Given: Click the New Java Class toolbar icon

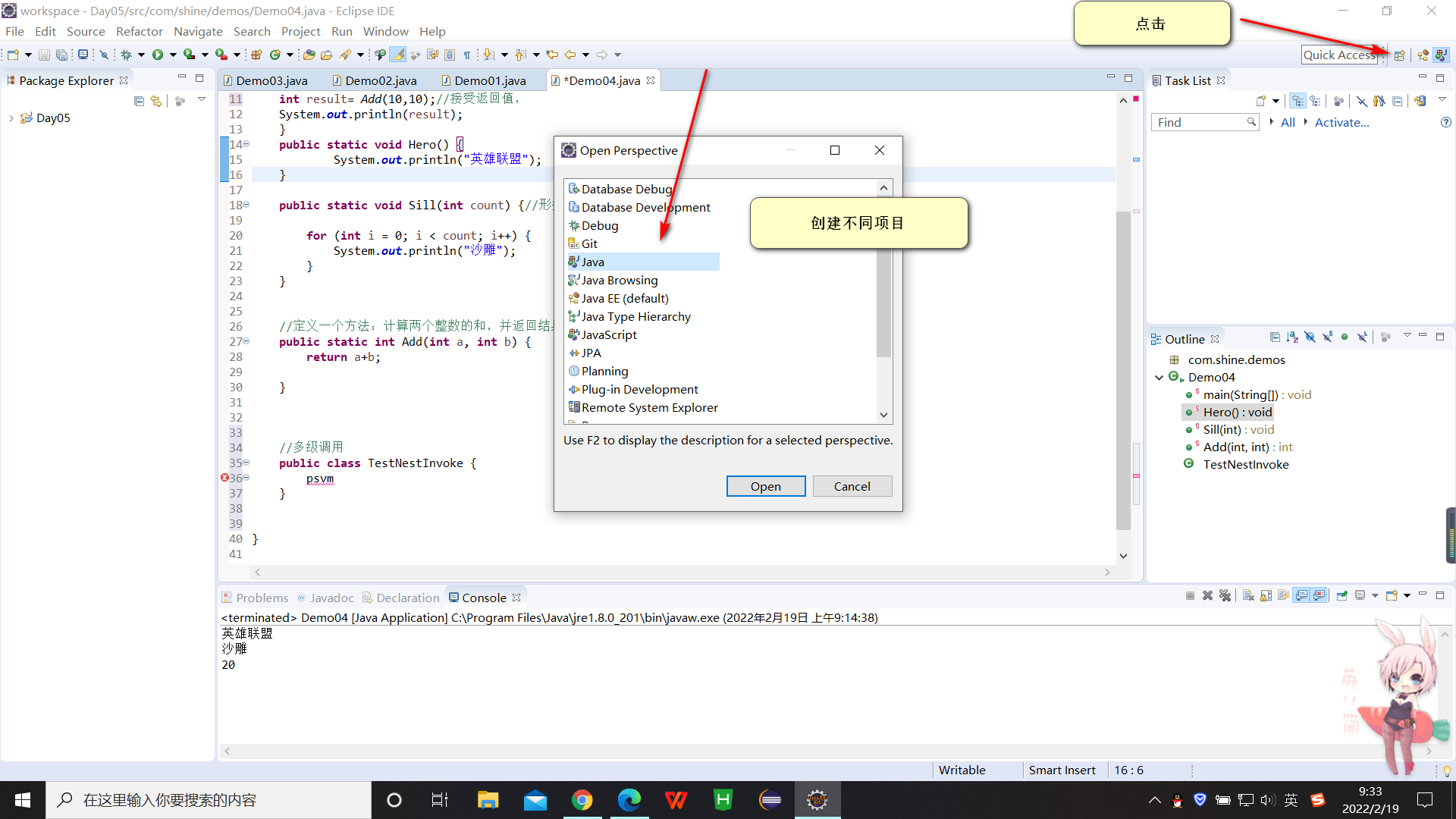Looking at the screenshot, I should [x=275, y=55].
